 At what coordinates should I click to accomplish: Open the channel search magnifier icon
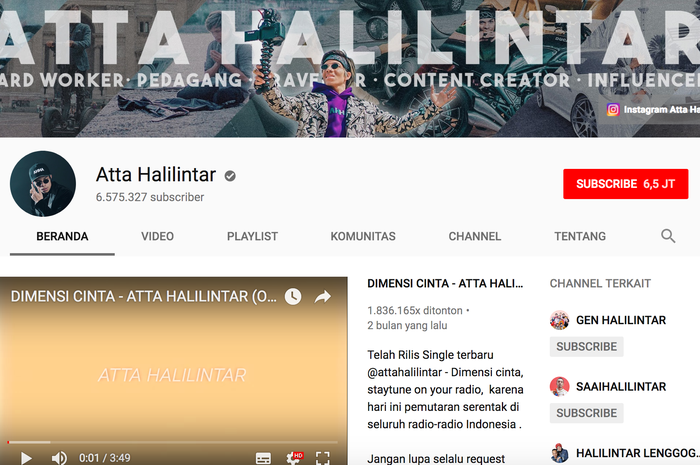(x=668, y=236)
